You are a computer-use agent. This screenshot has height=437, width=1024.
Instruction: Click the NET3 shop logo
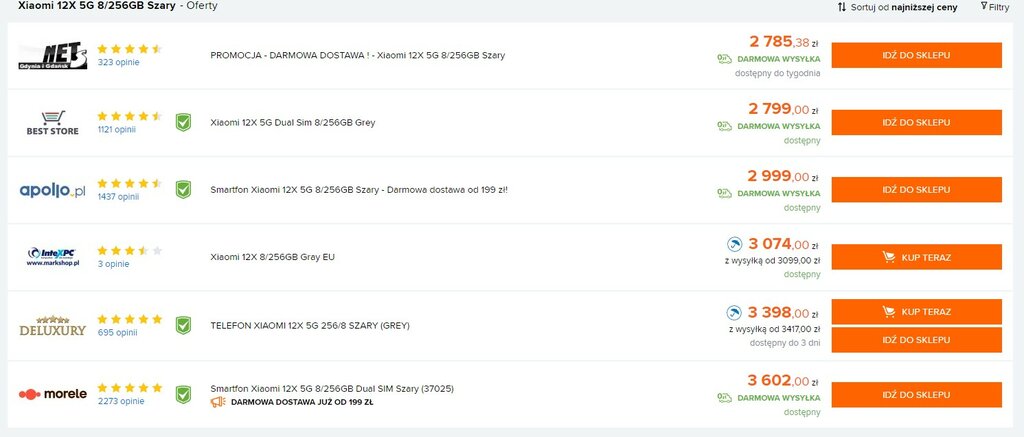[x=52, y=56]
